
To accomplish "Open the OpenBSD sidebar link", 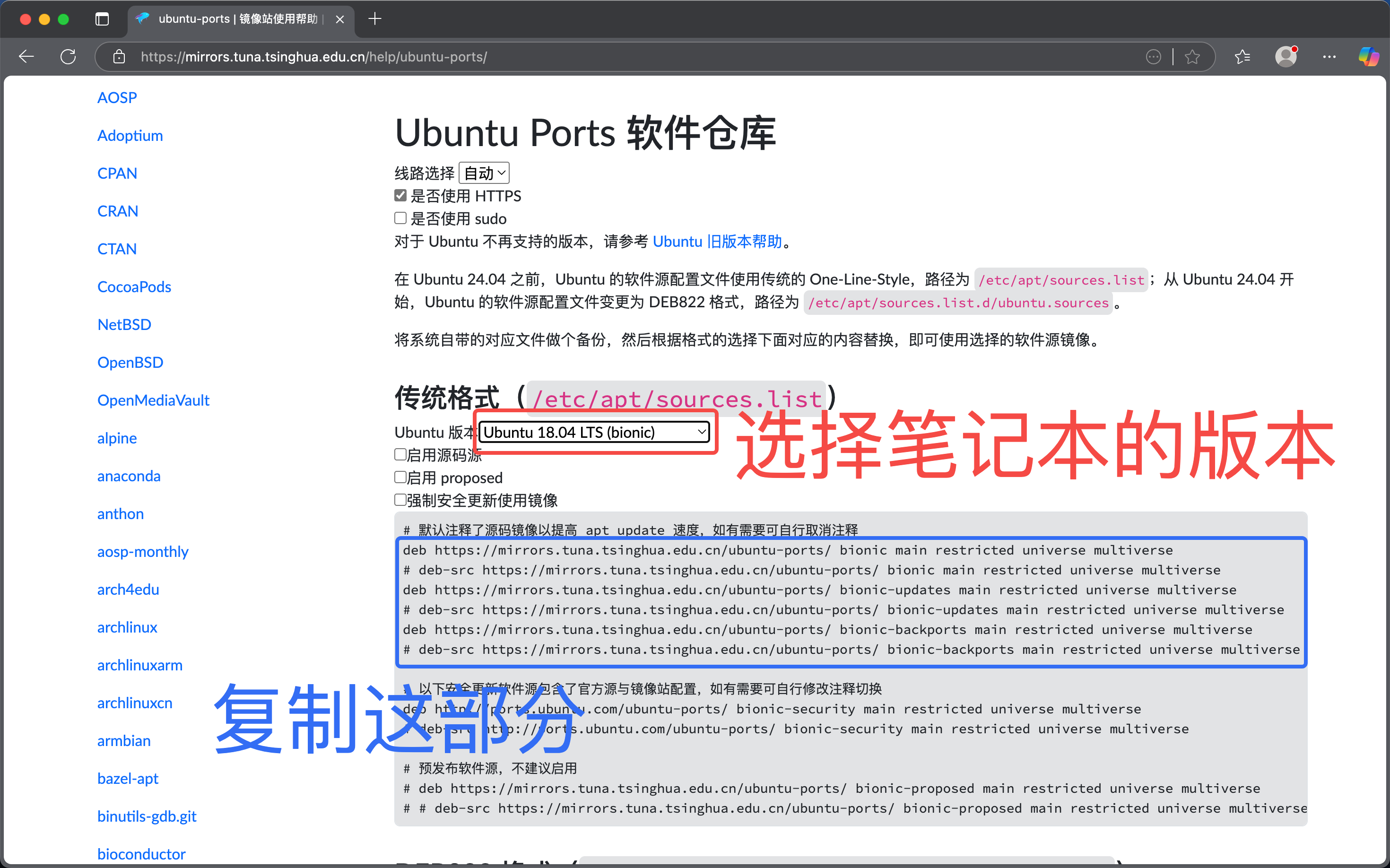I will coord(130,363).
